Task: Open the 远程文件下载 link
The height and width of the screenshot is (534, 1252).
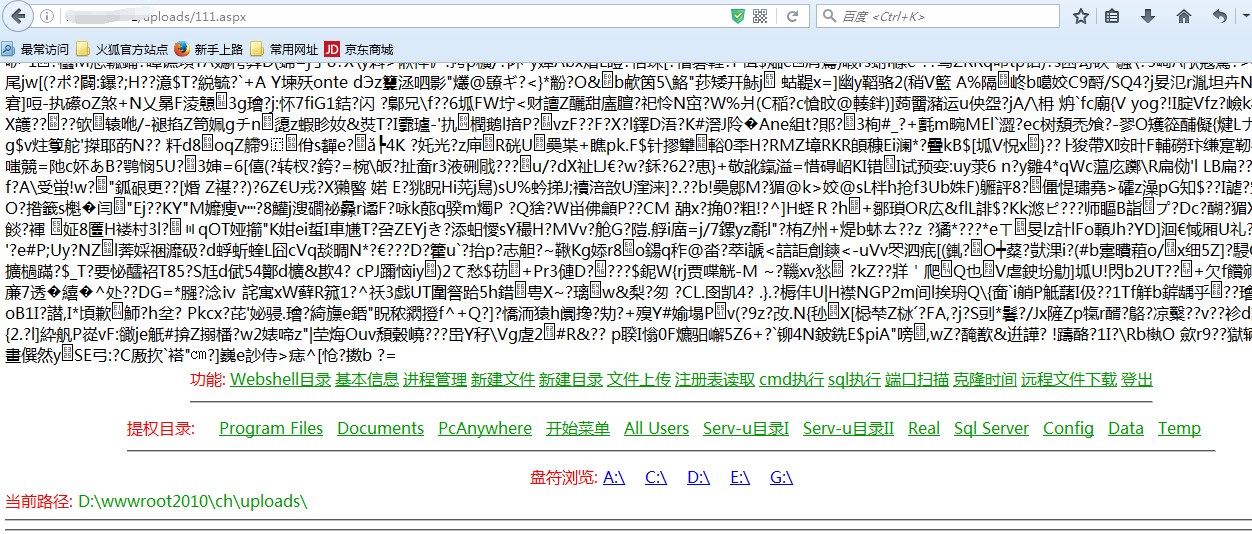Action: coord(1069,379)
